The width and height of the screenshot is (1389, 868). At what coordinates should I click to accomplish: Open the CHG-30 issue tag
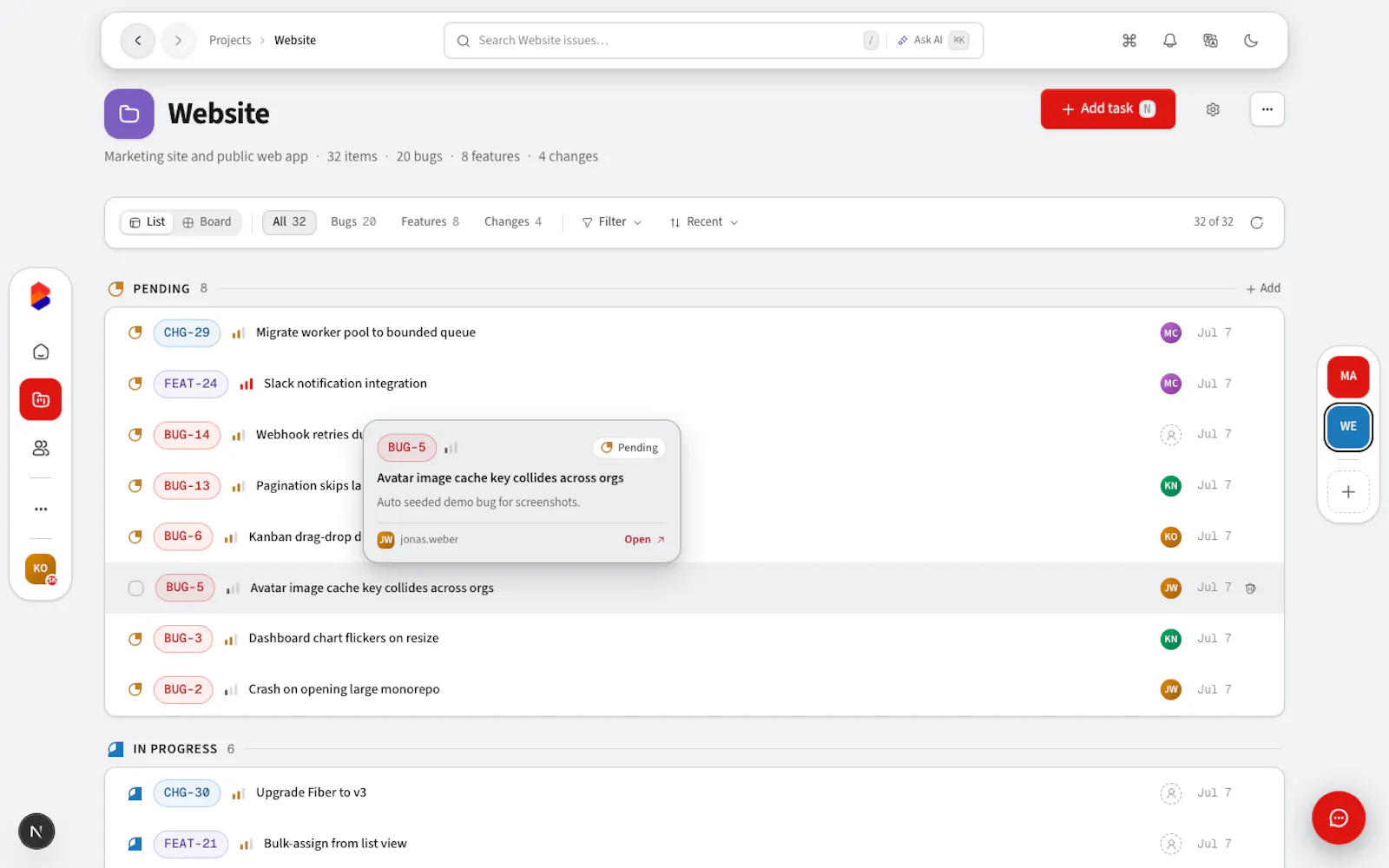click(x=187, y=793)
